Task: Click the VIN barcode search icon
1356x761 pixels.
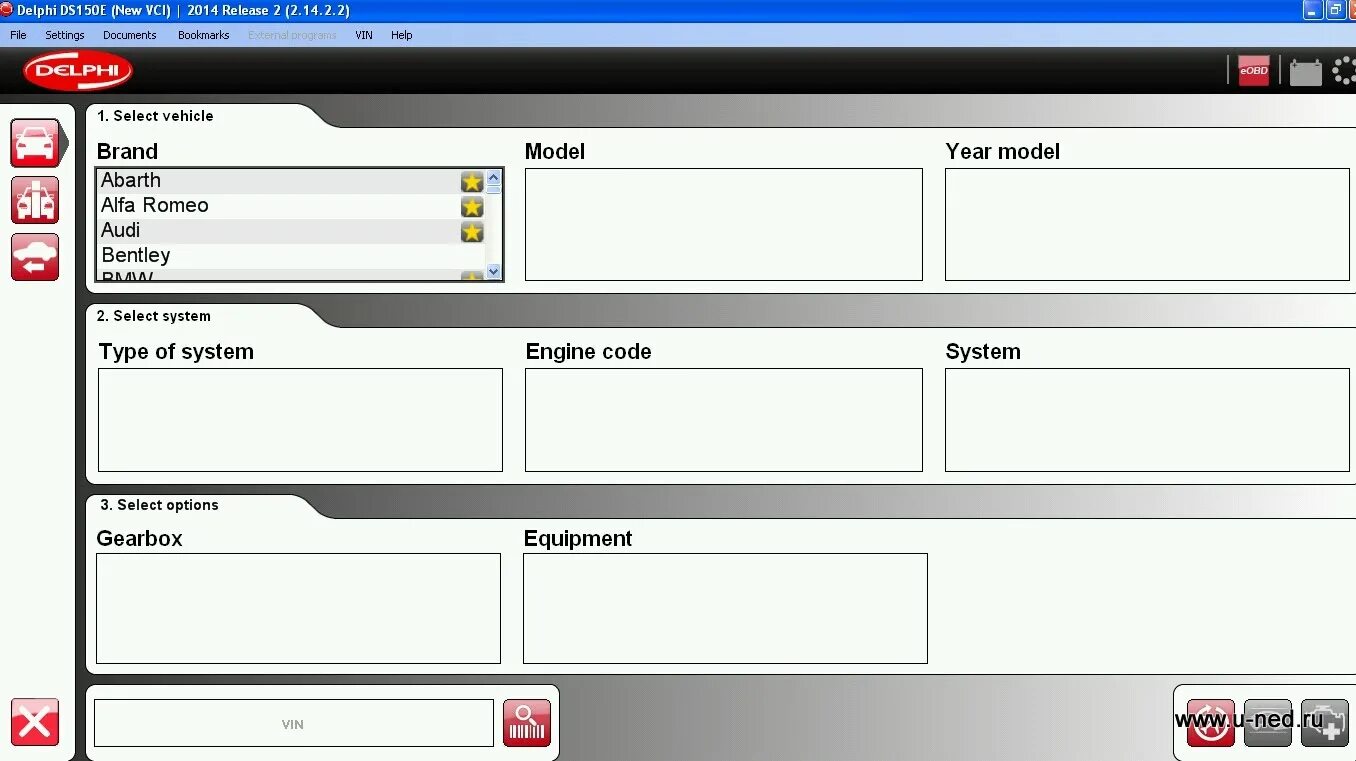Action: point(527,723)
